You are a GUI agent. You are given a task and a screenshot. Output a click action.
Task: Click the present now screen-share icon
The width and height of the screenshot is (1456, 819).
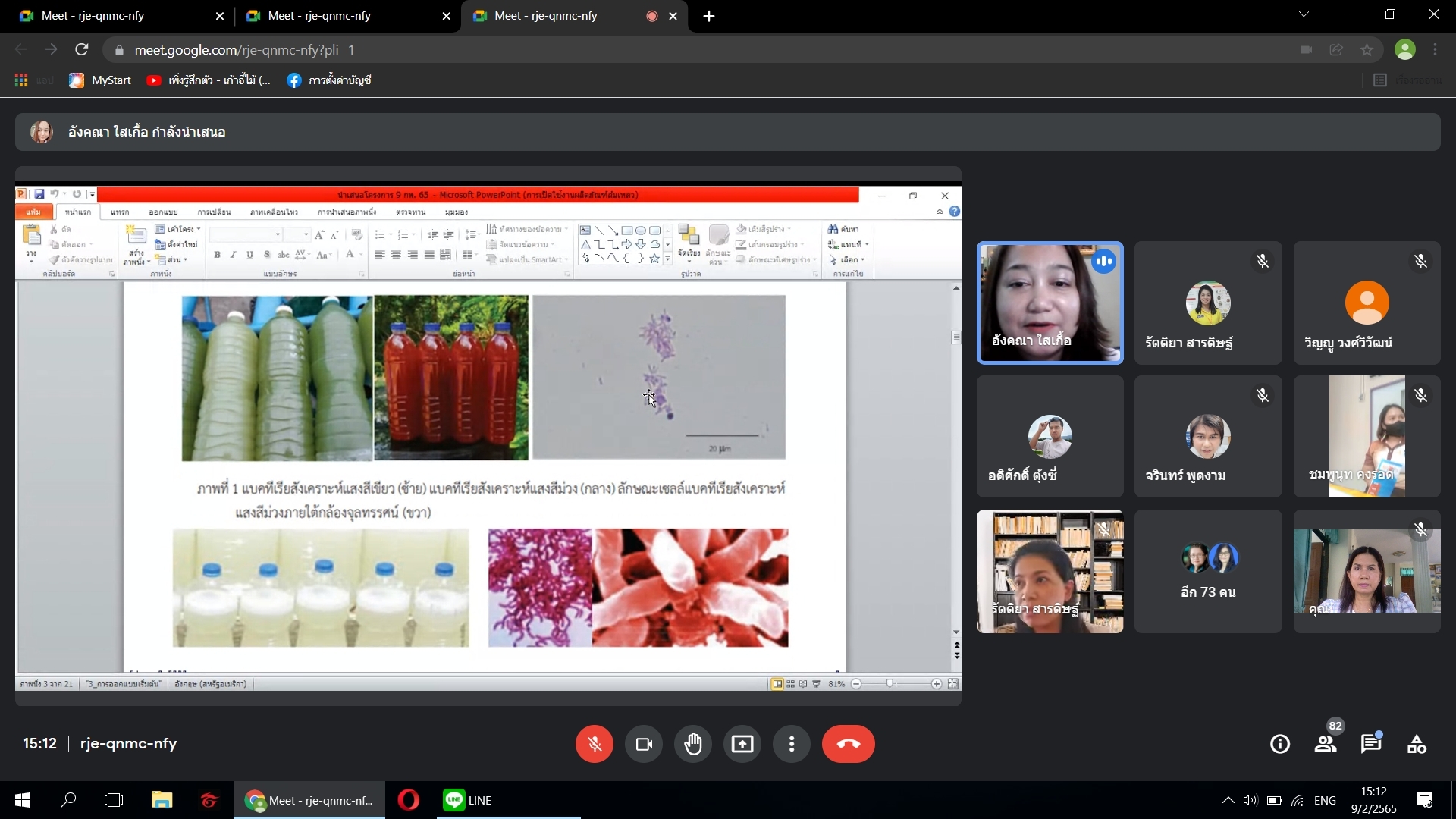point(742,744)
